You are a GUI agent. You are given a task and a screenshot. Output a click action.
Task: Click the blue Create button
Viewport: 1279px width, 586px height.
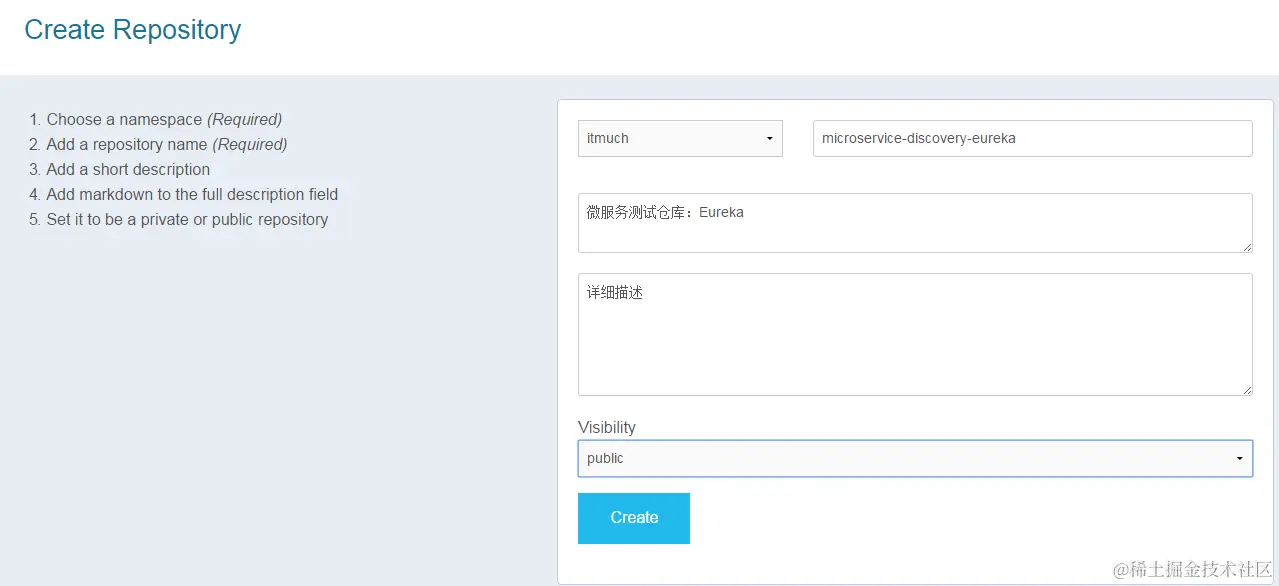click(634, 518)
